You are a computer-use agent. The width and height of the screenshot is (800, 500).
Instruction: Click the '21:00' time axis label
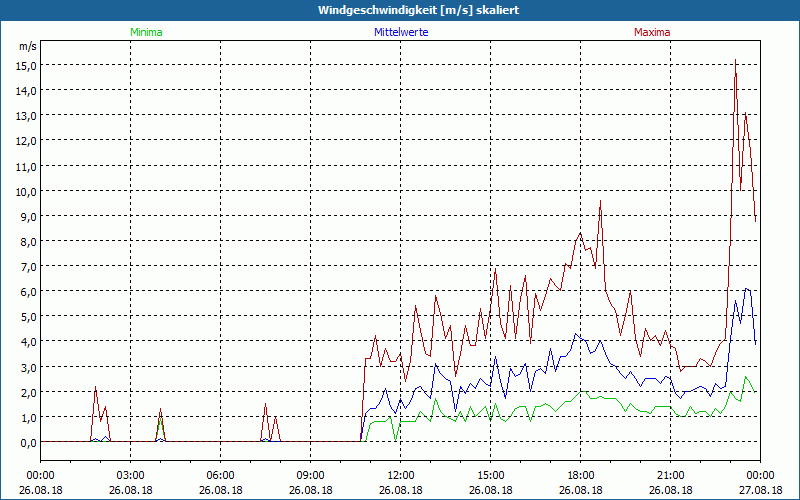point(670,476)
